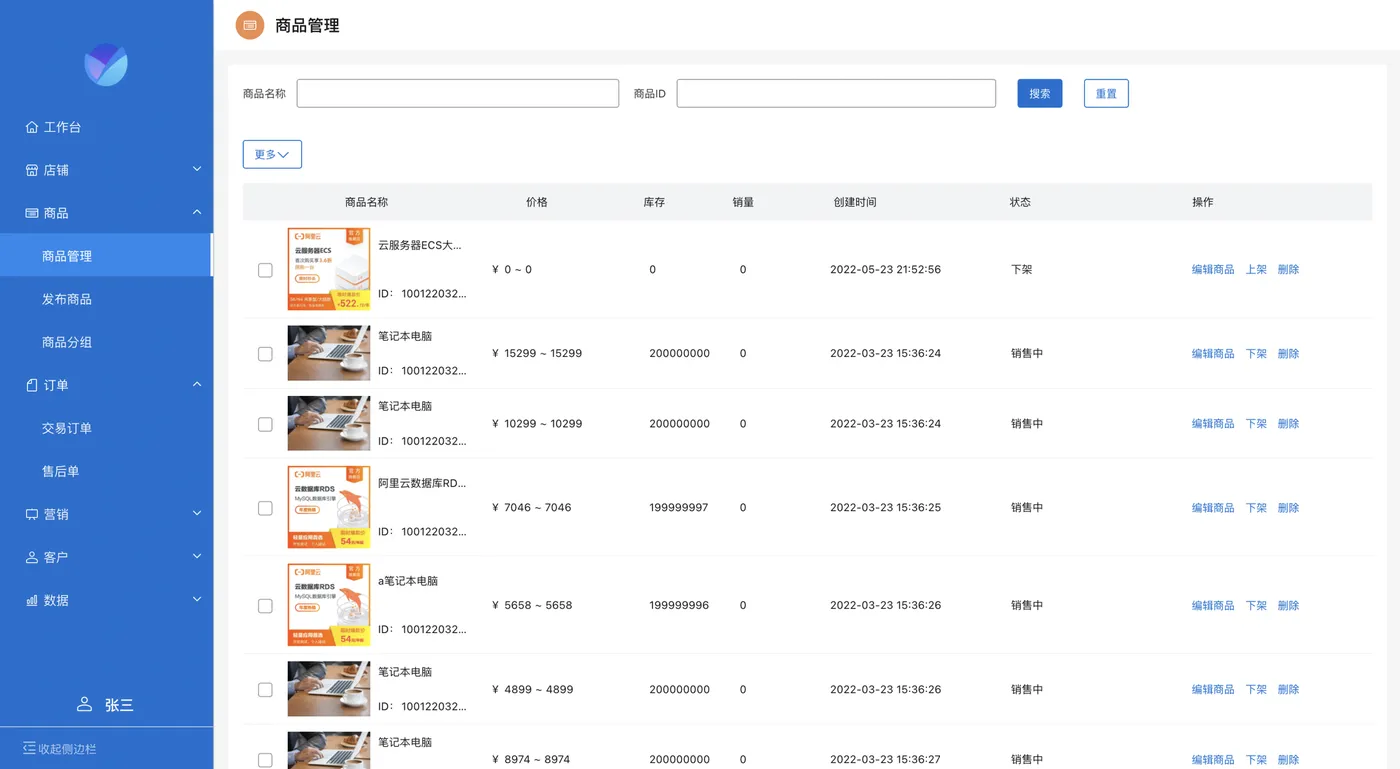The width and height of the screenshot is (1400, 769).
Task: Click the 阿里云数据库RD product thumbnail
Action: (x=329, y=507)
